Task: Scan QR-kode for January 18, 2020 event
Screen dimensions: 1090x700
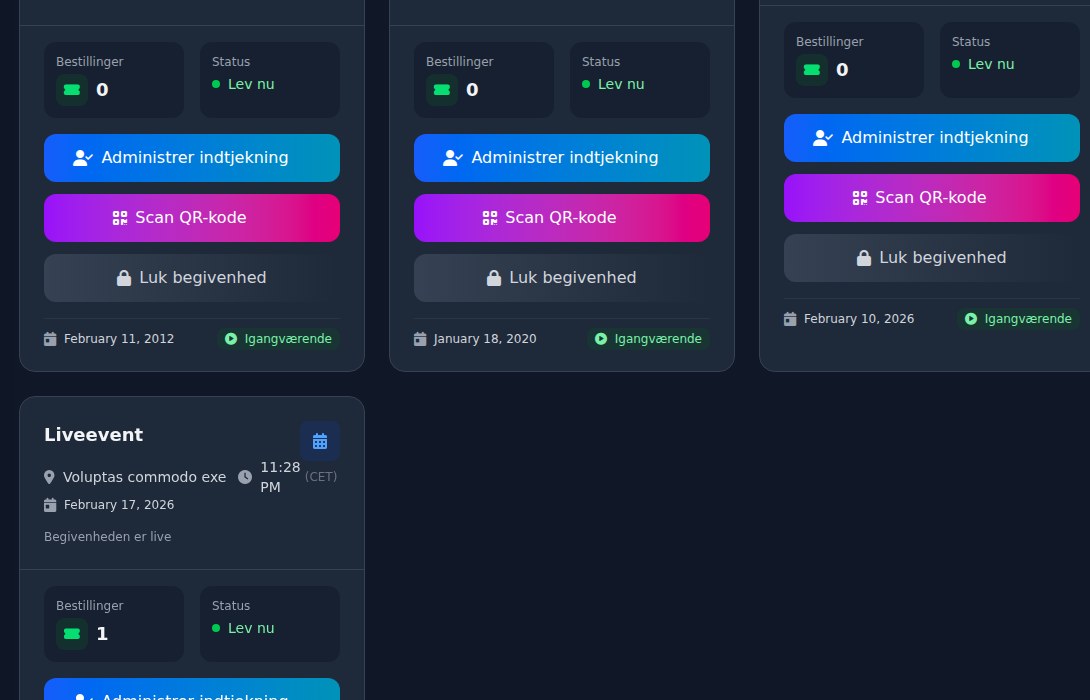Action: point(562,218)
